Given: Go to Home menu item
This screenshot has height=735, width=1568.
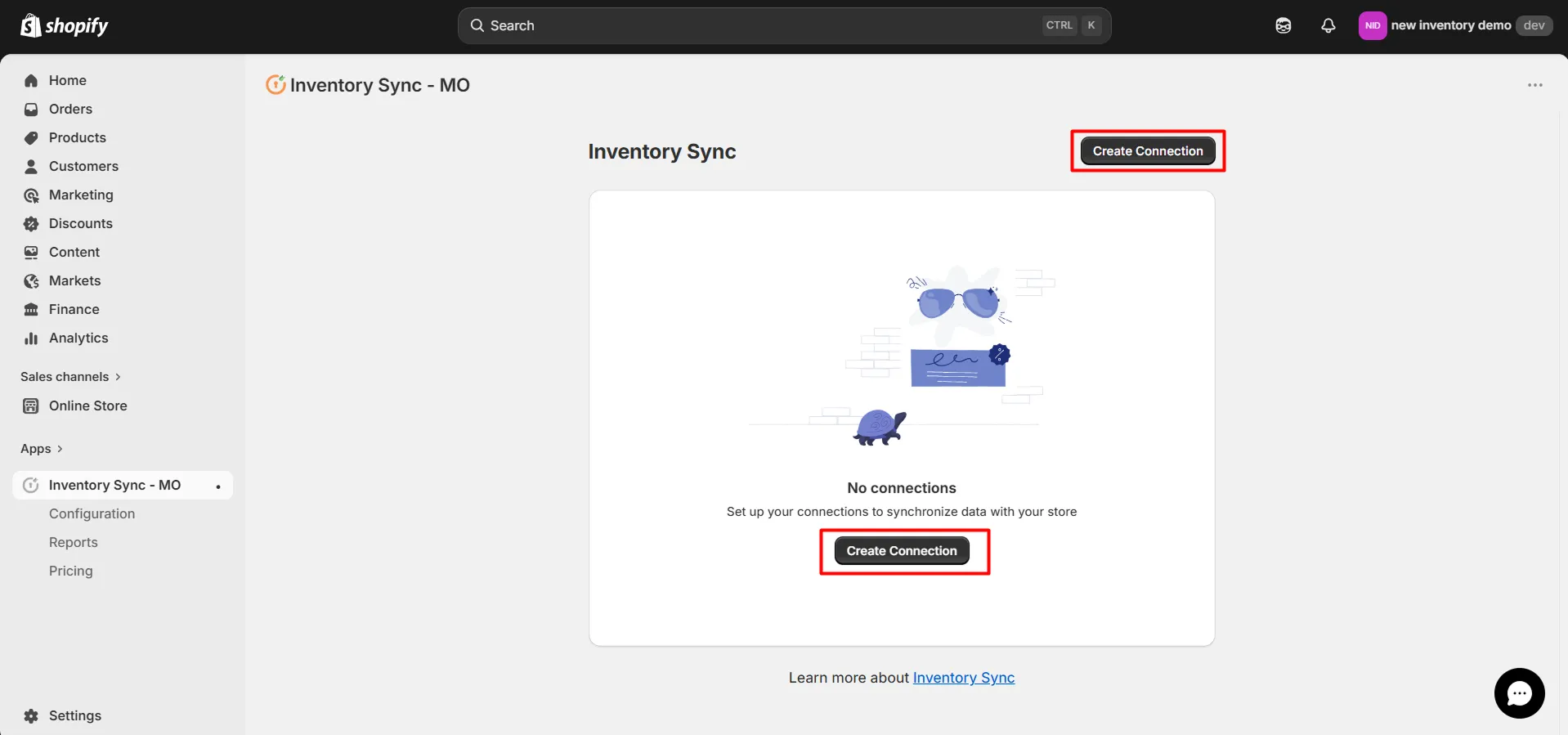Looking at the screenshot, I should 68,80.
